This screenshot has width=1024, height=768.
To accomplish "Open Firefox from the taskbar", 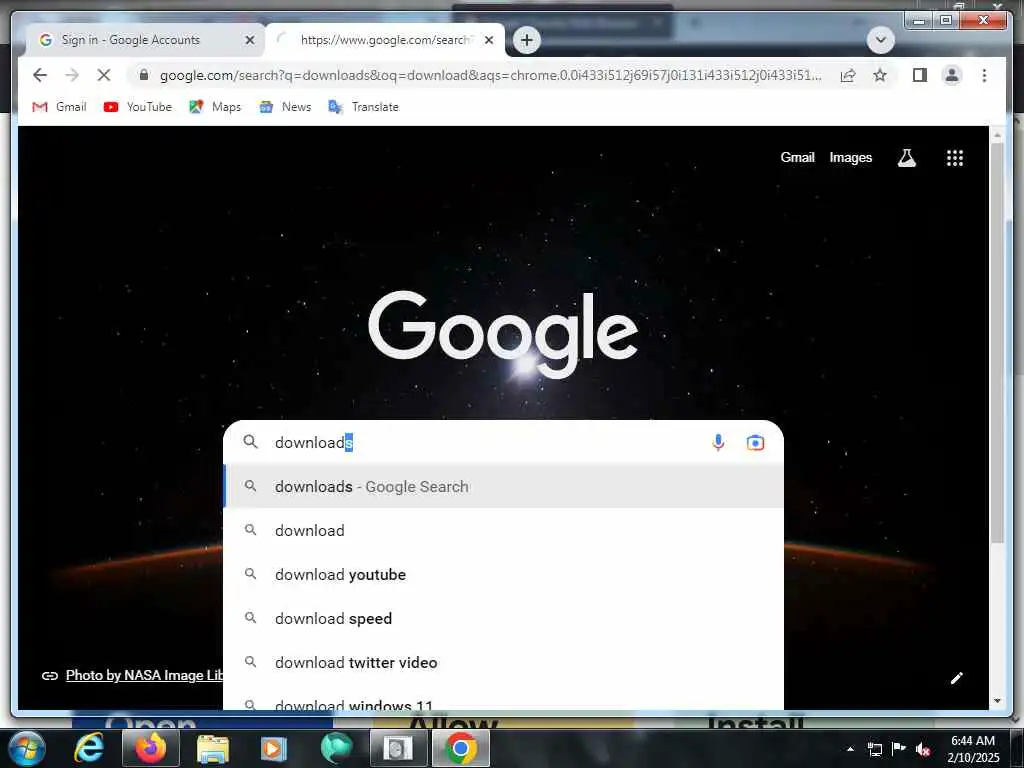I will 151,748.
